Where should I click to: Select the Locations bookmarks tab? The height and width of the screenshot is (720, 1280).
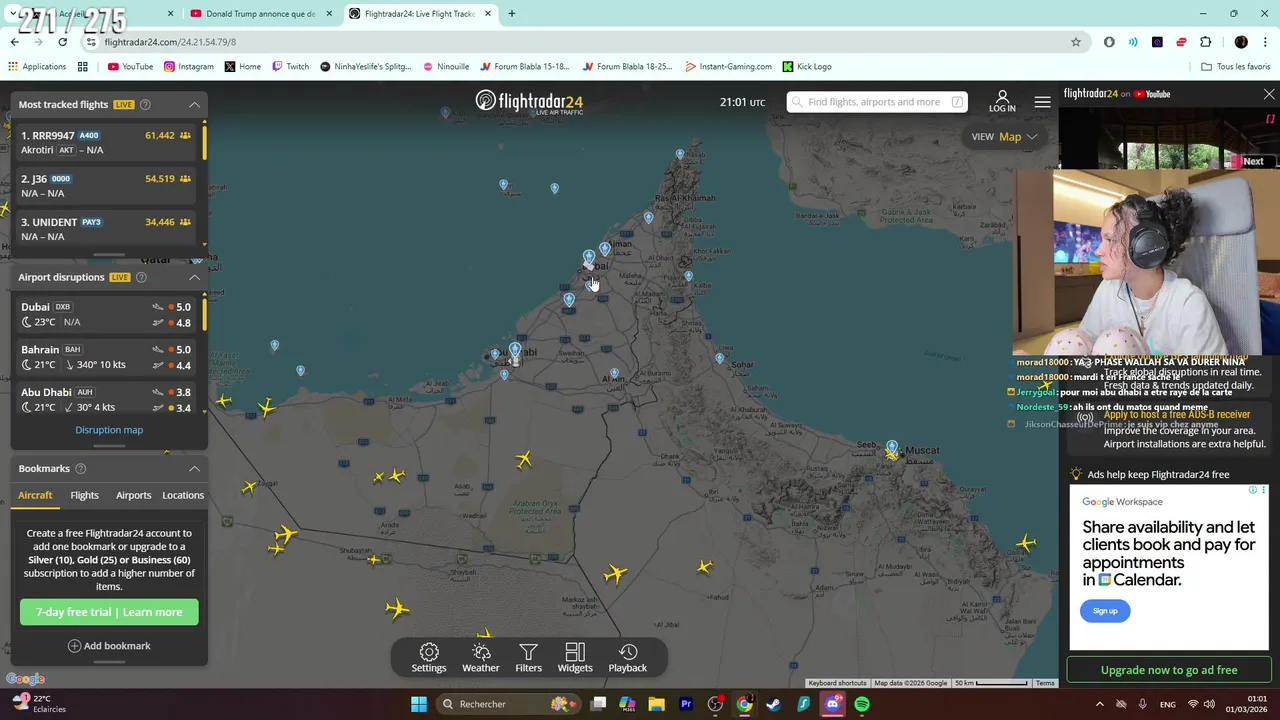pyautogui.click(x=183, y=495)
